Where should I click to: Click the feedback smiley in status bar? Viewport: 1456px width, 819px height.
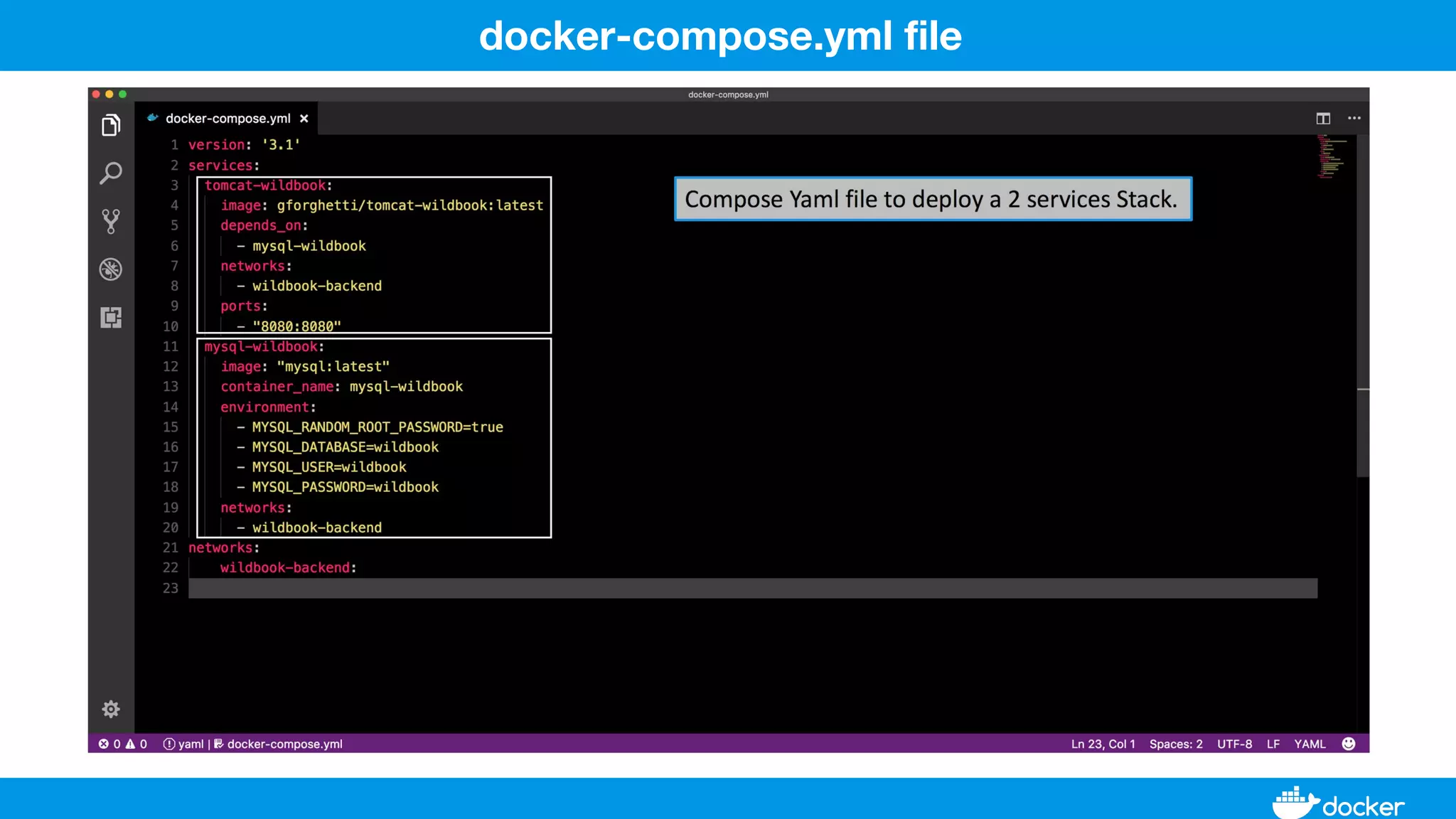pyautogui.click(x=1349, y=744)
